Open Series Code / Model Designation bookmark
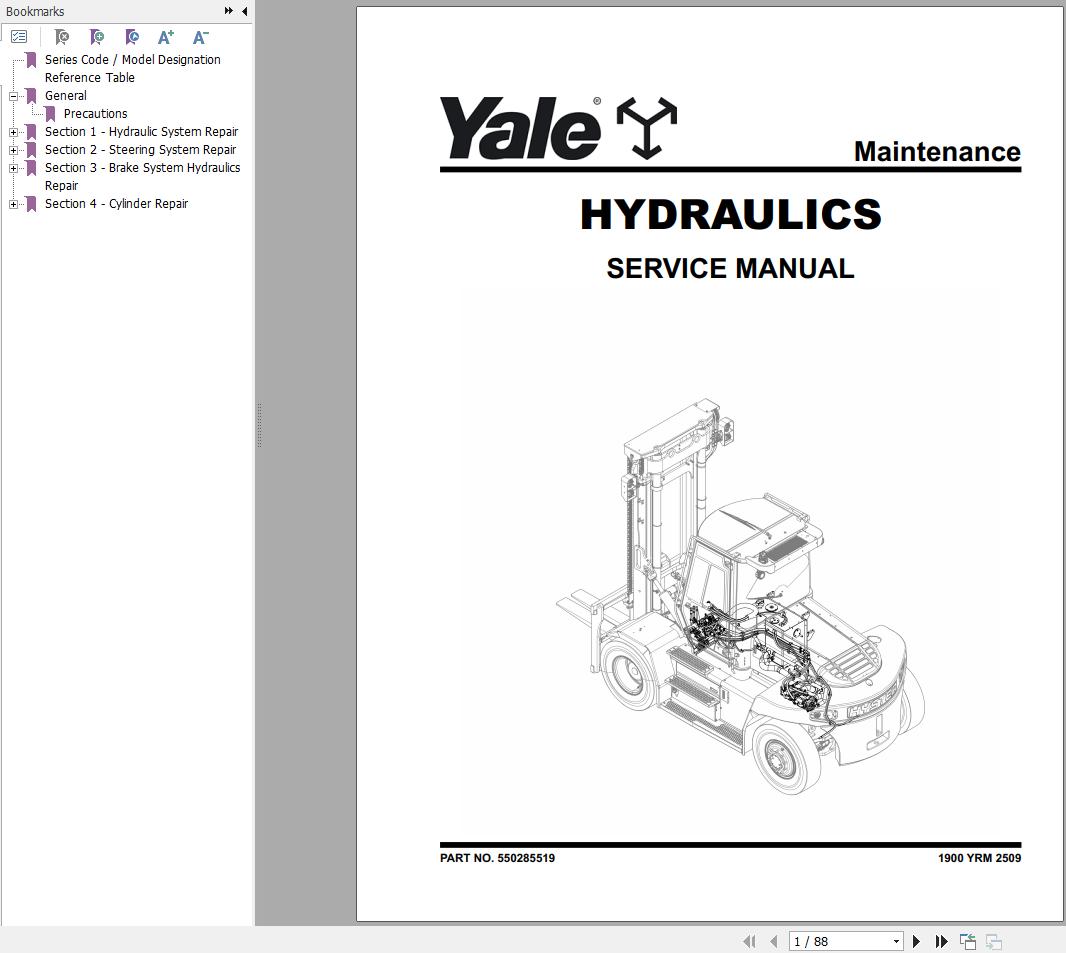The height and width of the screenshot is (953, 1066). [133, 69]
